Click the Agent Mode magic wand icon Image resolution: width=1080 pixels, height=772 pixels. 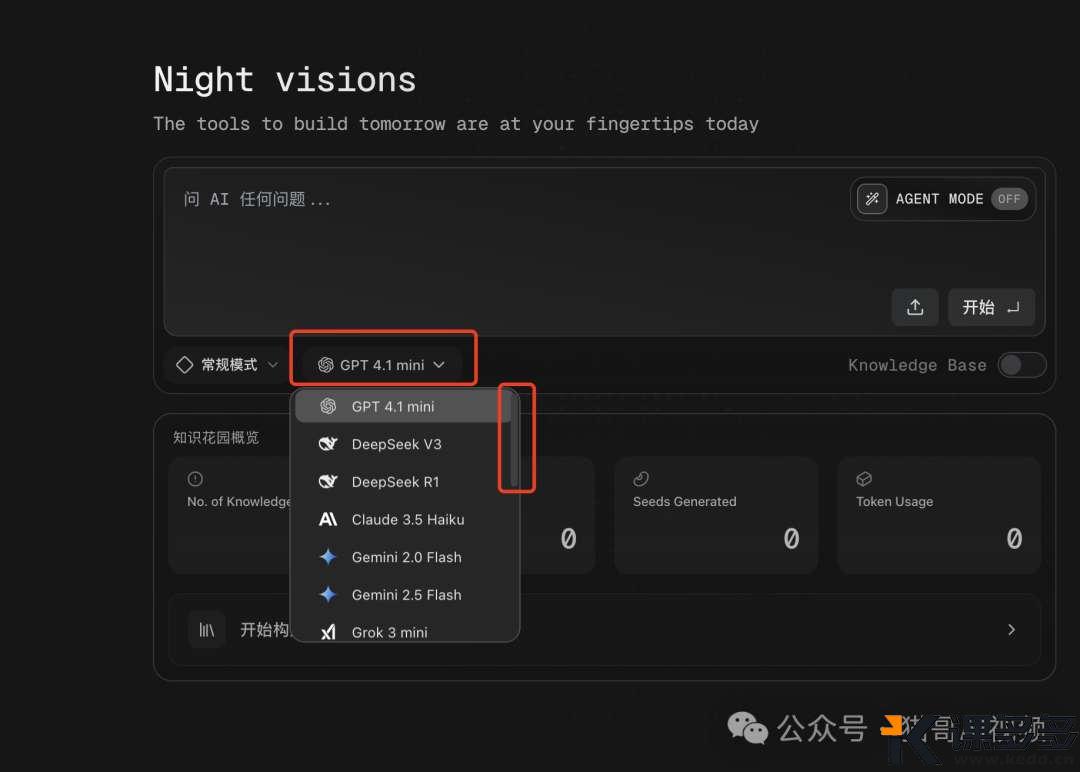click(x=872, y=199)
